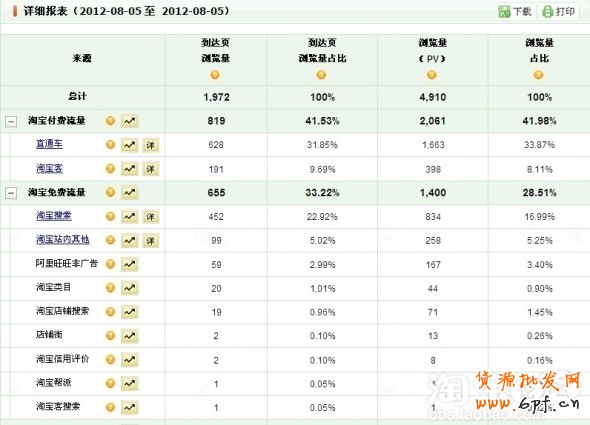Viewport: 590px width, 425px height.
Task: Show help tip for 淘宝付费流量
Action: 110,121
